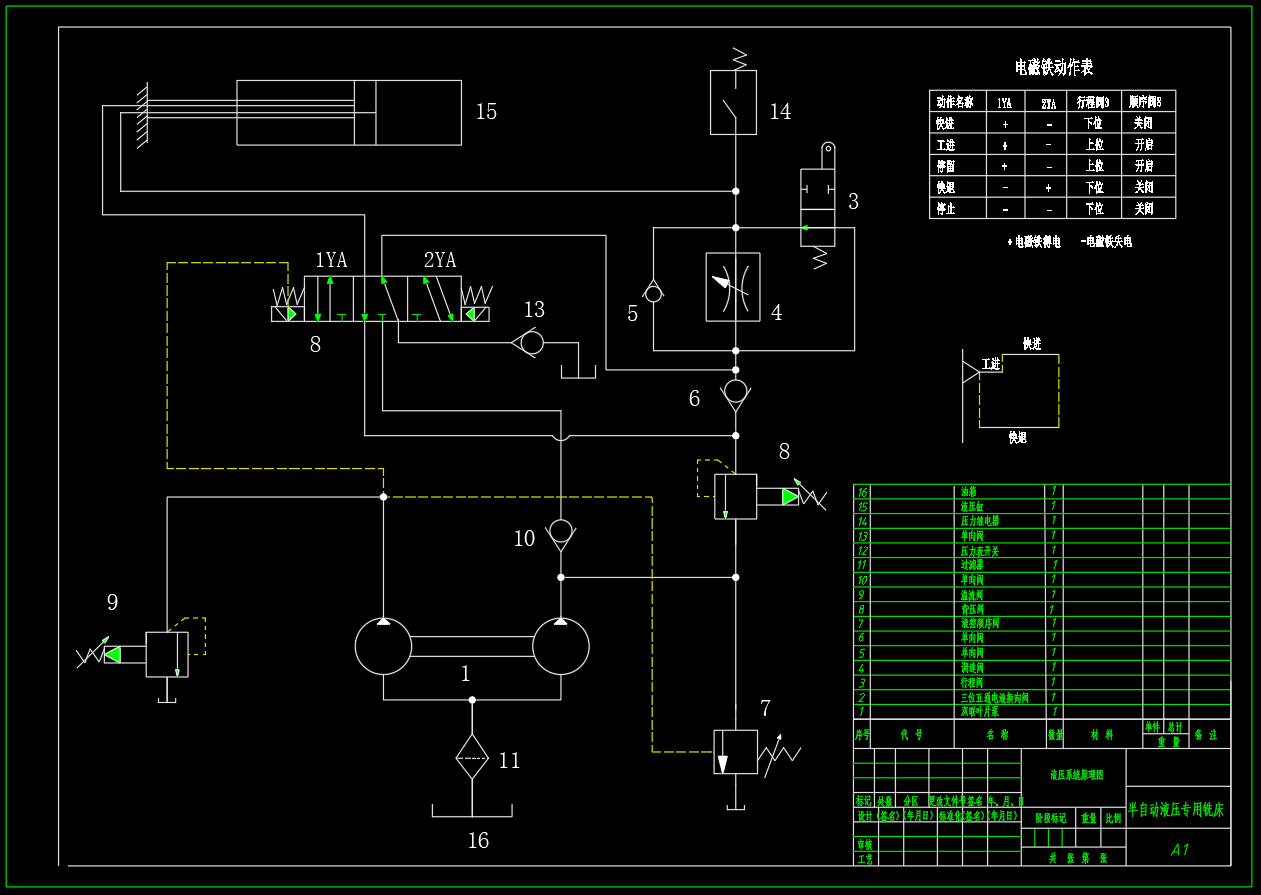Viewport: 1261px width, 895px height.
Task: Click parts list entry "过滤器"
Action: click(x=973, y=565)
